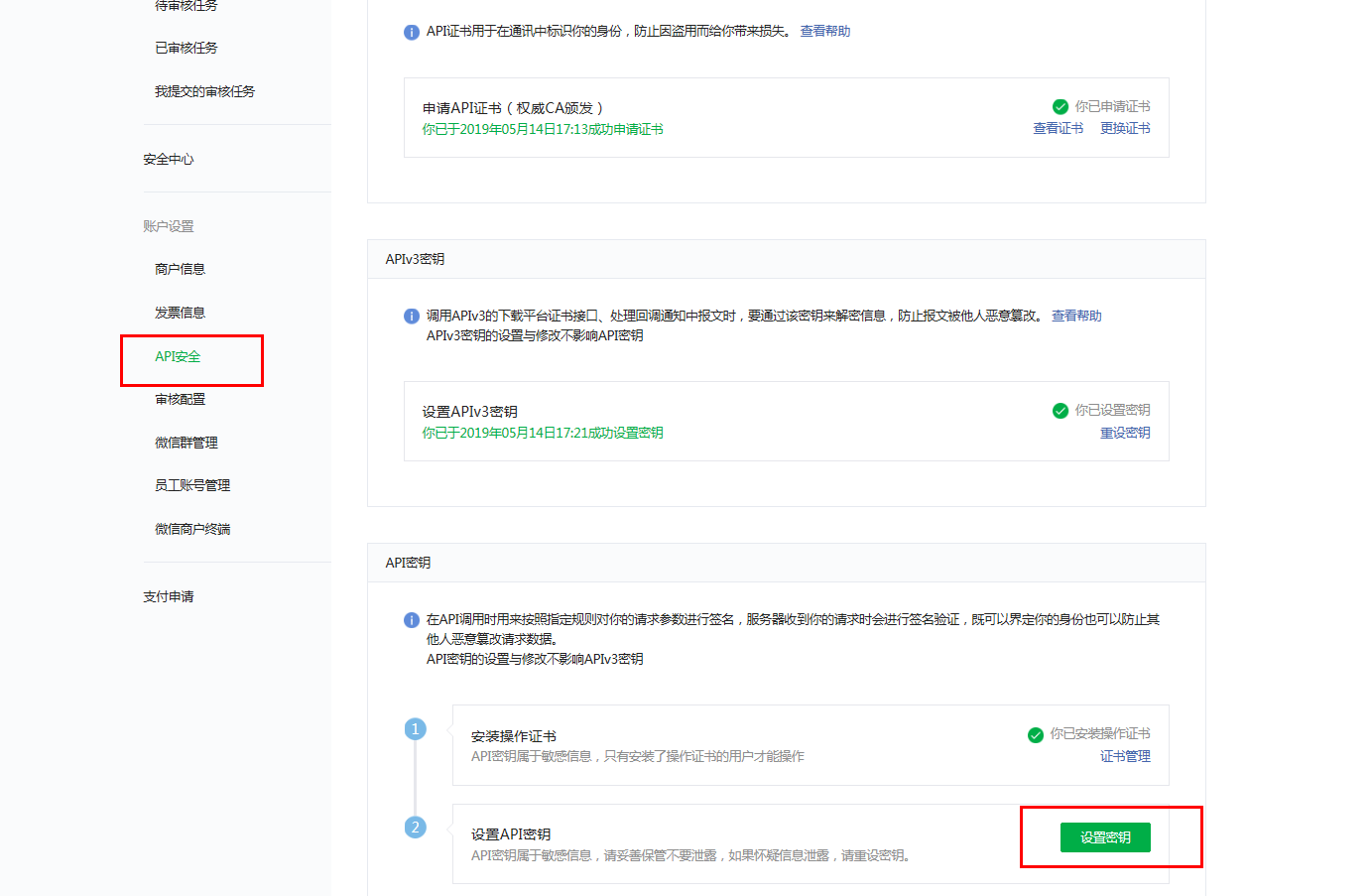
Task: Open 发票信息 page
Action: (180, 313)
